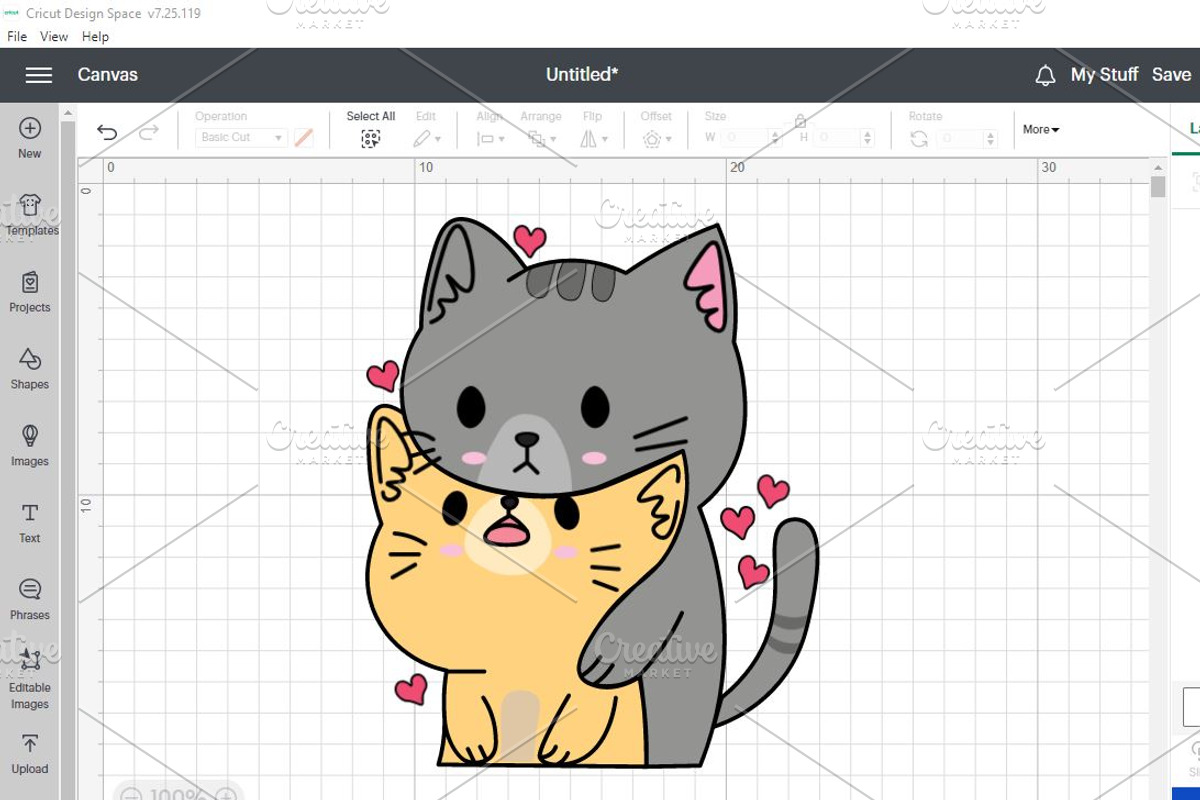Image resolution: width=1200 pixels, height=800 pixels.
Task: Open the Shapes panel
Action: click(x=30, y=369)
